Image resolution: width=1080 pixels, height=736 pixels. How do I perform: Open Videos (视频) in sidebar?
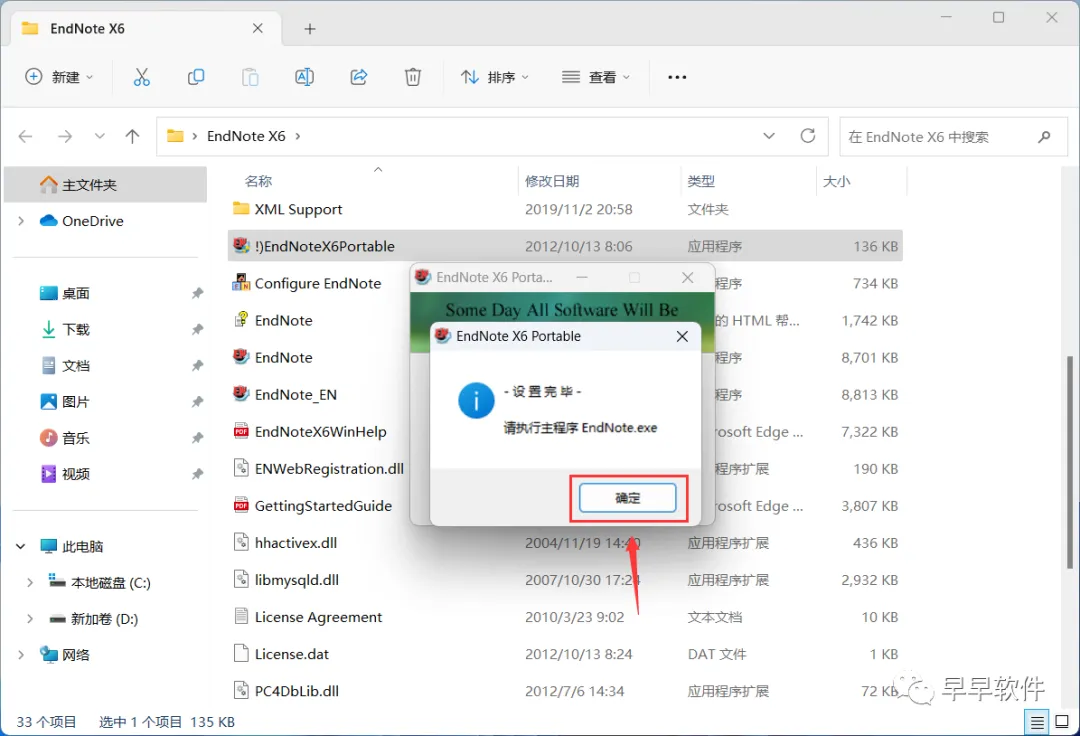75,474
